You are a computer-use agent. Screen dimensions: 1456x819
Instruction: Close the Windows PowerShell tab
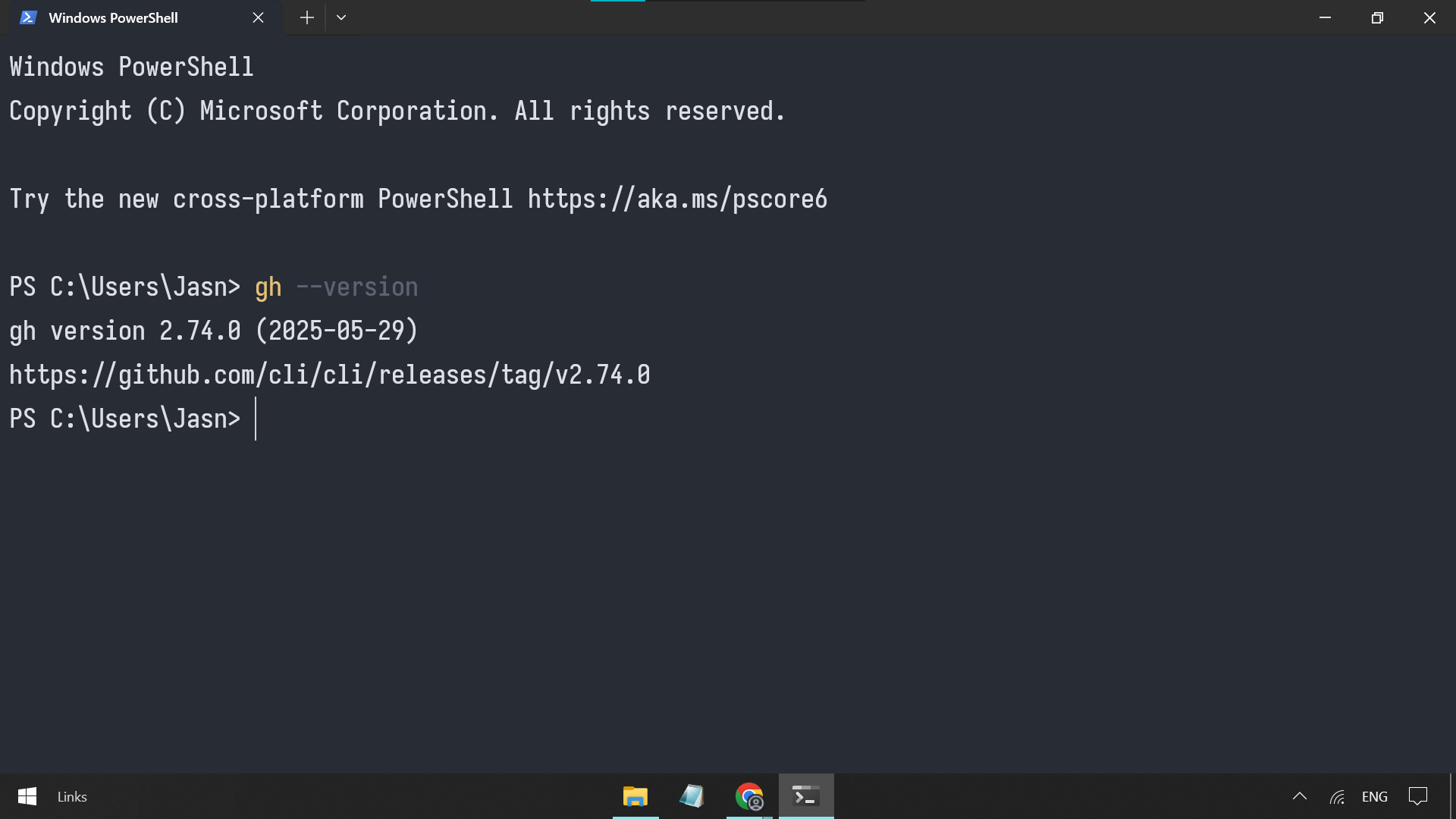click(x=258, y=17)
